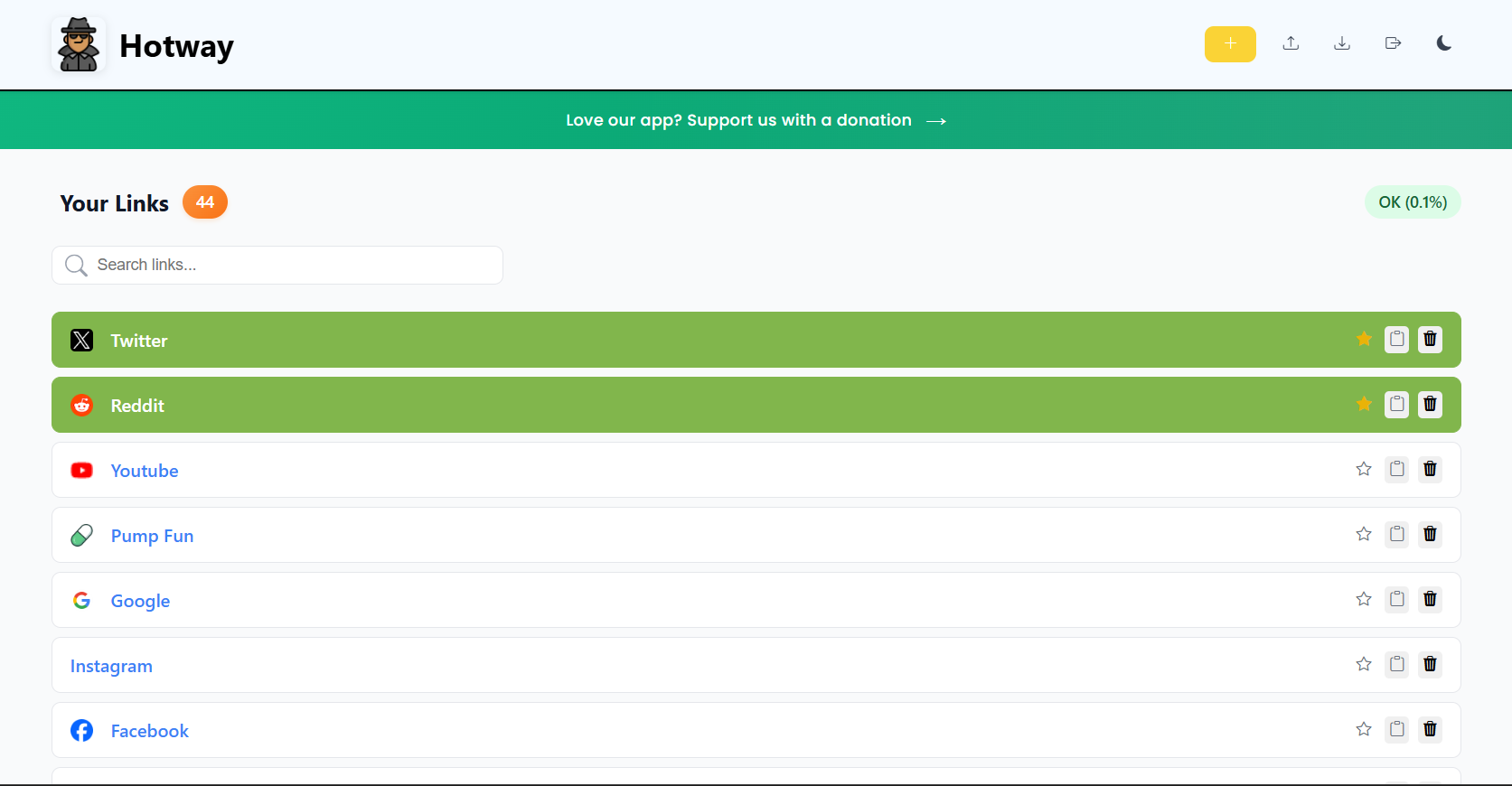Delete the Instagram link

click(x=1430, y=664)
